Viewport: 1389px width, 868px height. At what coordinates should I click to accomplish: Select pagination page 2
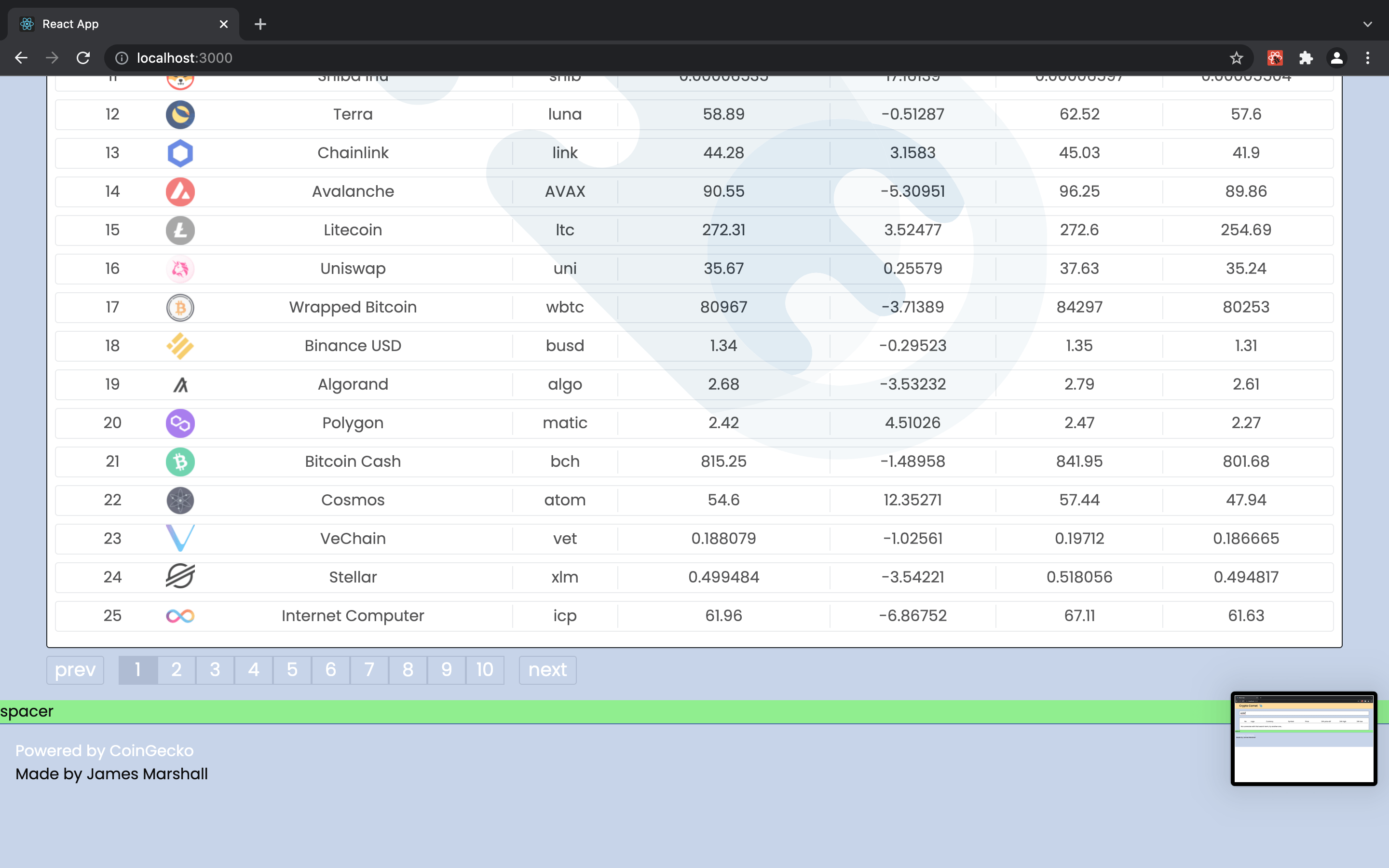pyautogui.click(x=176, y=670)
